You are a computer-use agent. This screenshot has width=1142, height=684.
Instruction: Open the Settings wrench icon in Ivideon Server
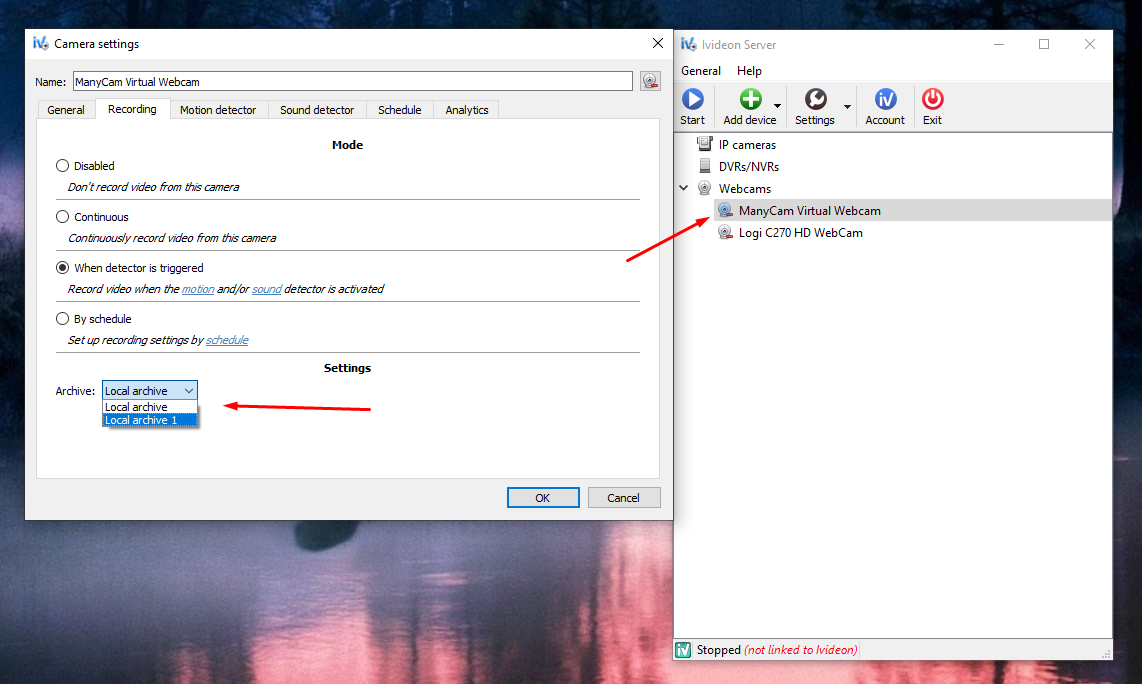click(x=815, y=99)
